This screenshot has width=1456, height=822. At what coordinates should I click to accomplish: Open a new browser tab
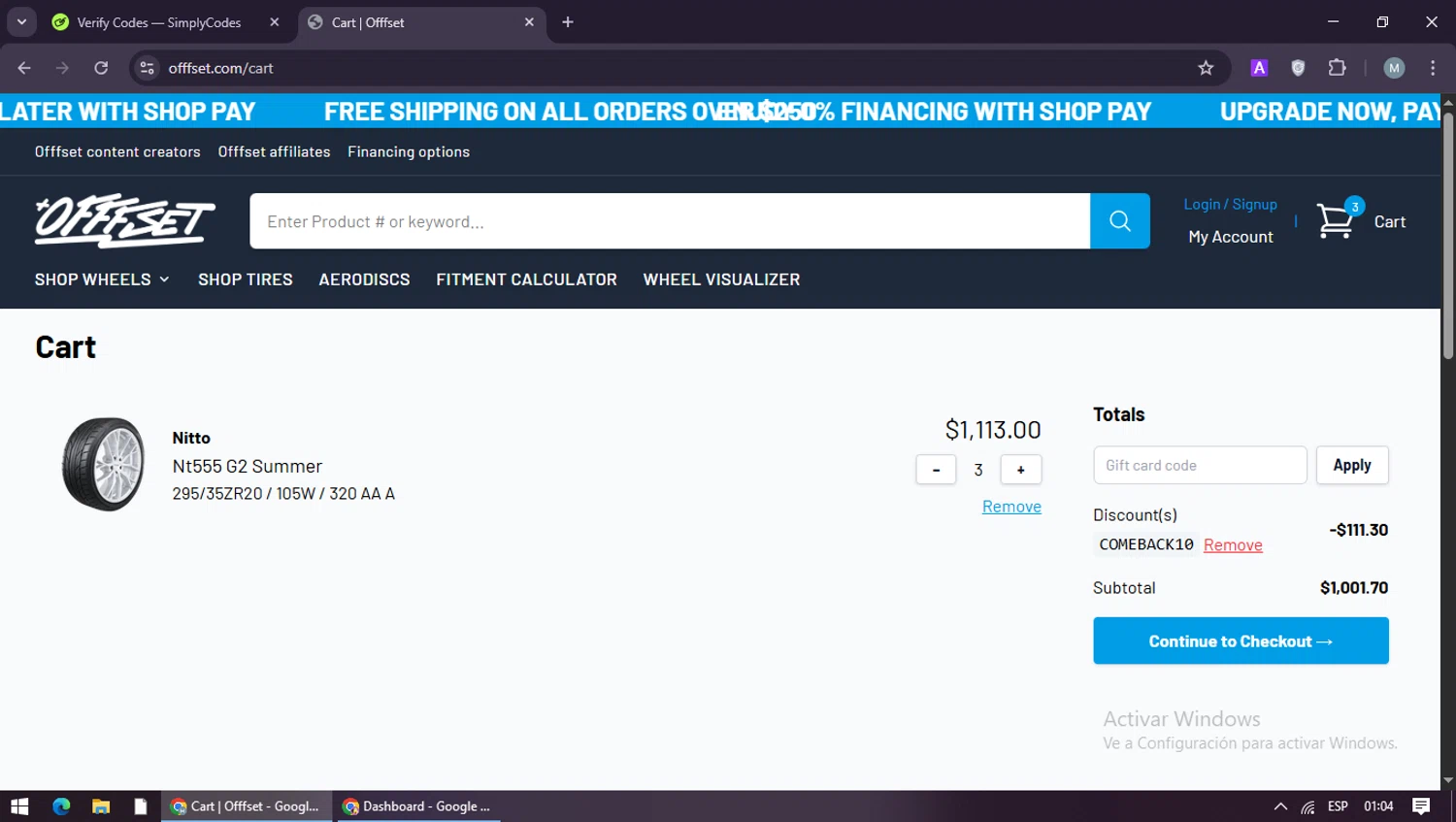(x=568, y=22)
